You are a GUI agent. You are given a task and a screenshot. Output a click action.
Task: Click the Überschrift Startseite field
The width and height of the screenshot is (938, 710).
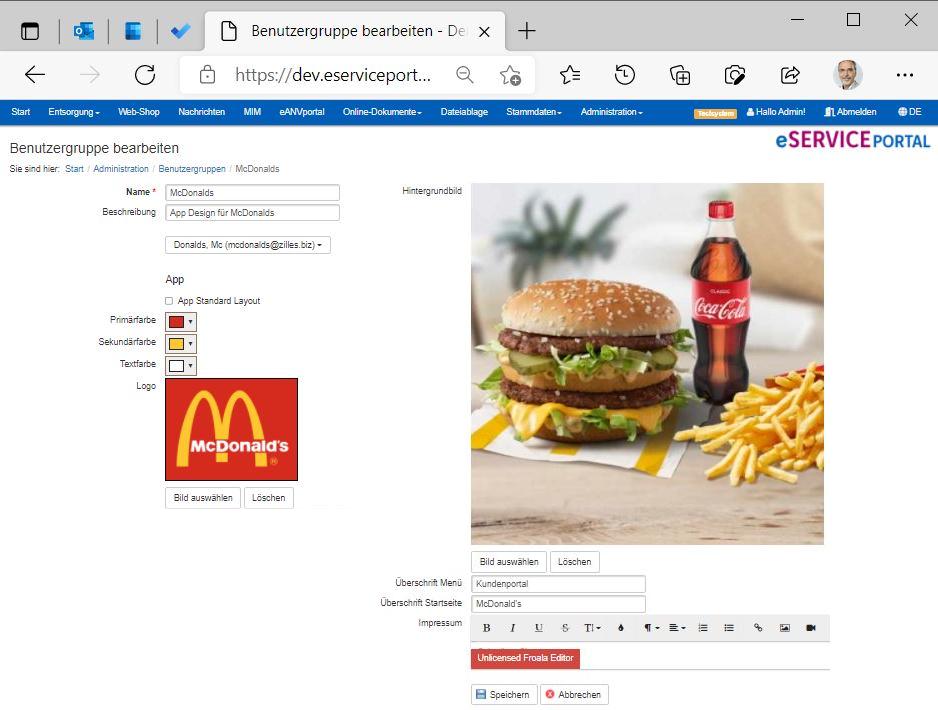559,604
